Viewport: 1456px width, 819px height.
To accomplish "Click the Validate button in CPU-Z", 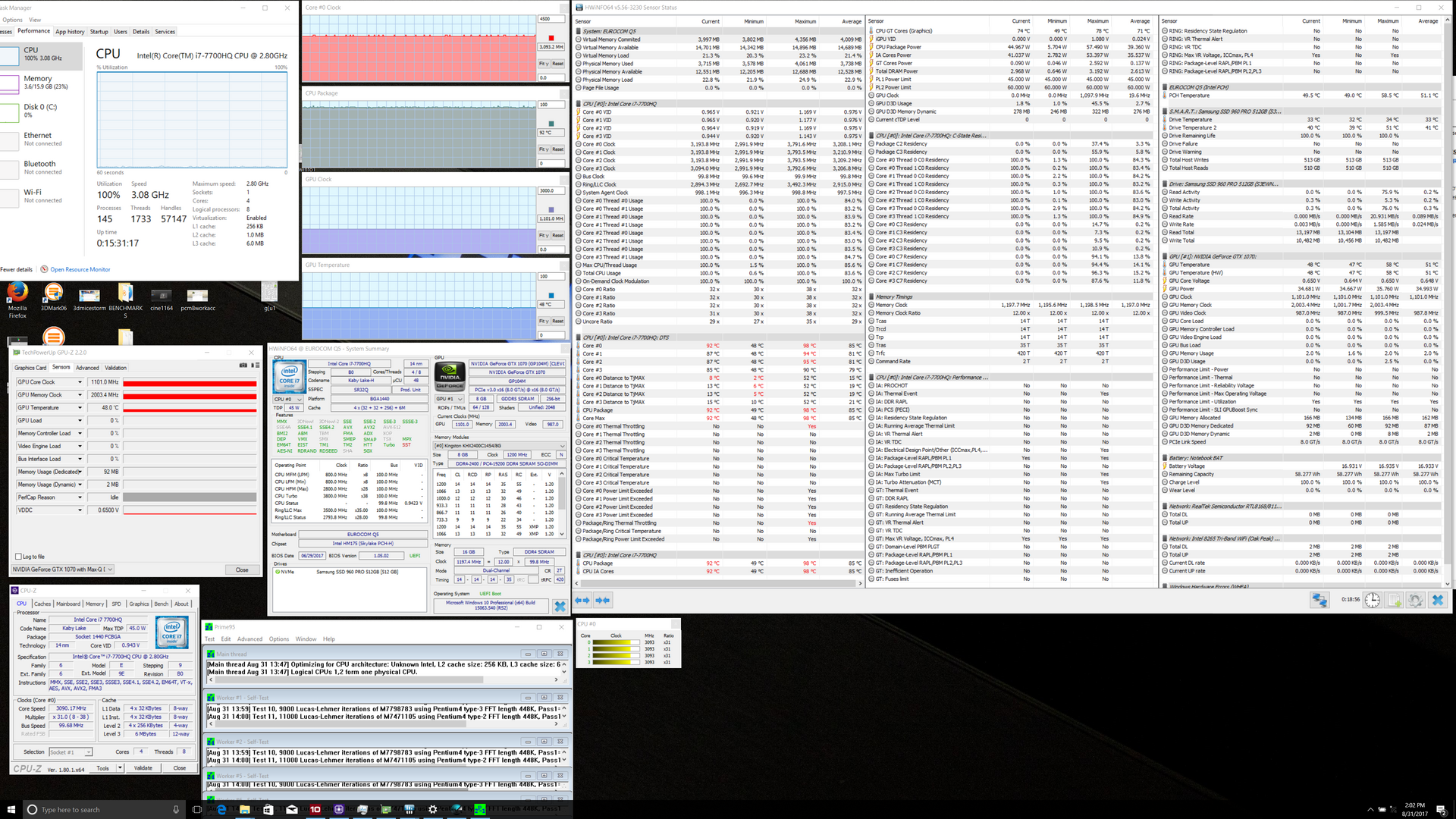I will coord(143,768).
